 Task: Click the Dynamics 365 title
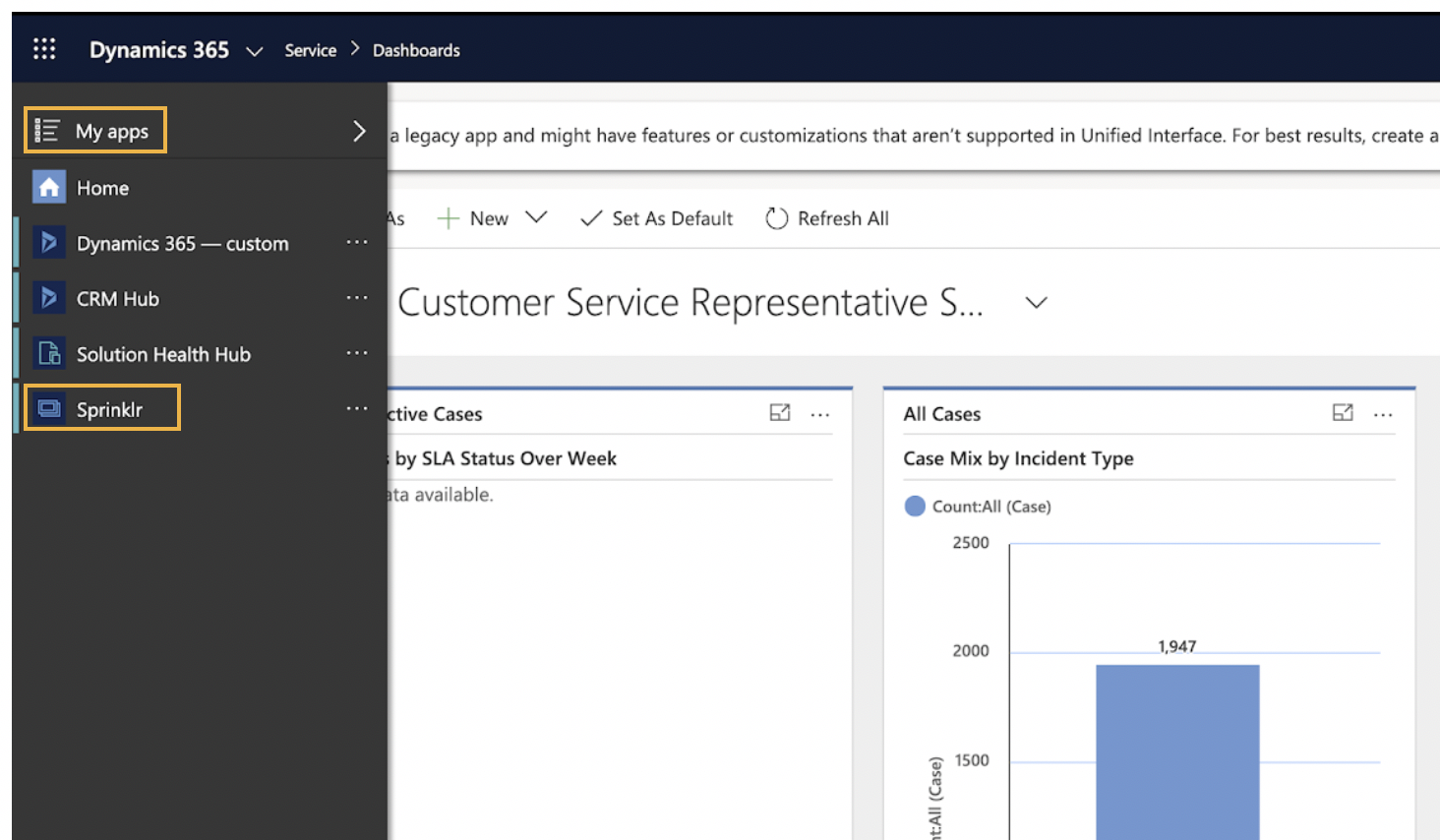[x=159, y=50]
